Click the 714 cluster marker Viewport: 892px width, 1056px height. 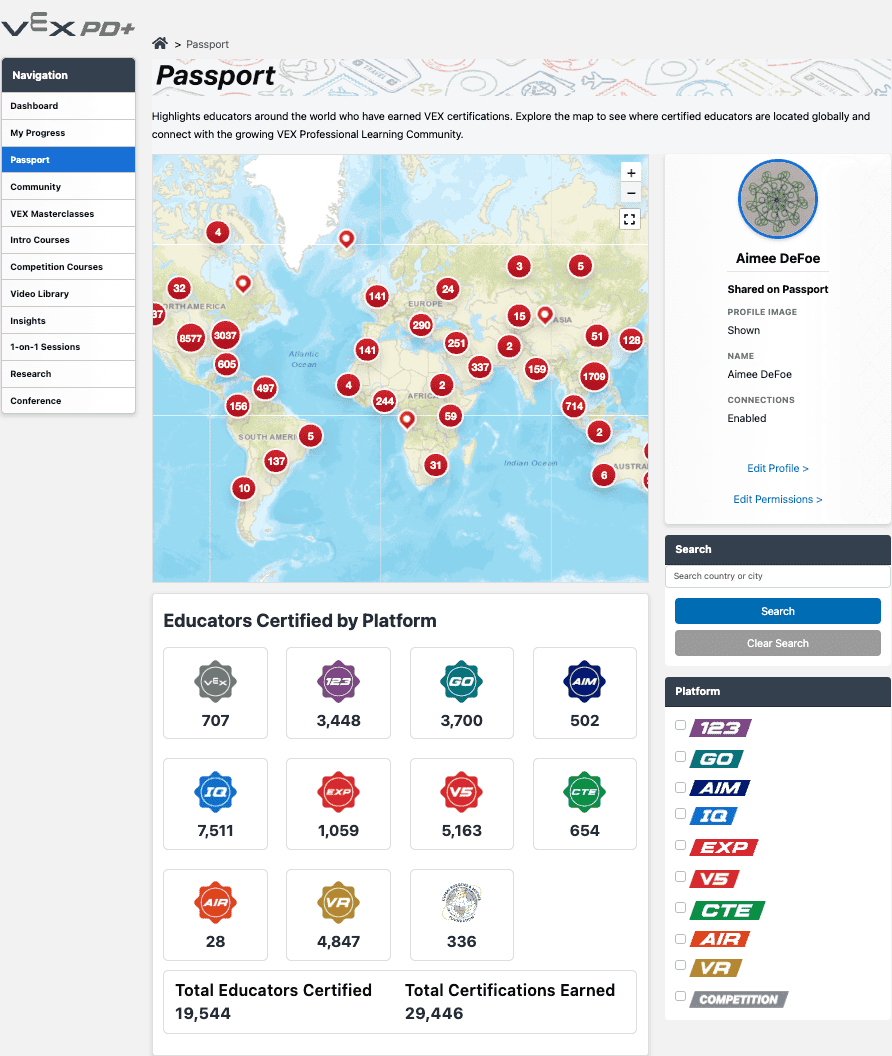point(574,405)
